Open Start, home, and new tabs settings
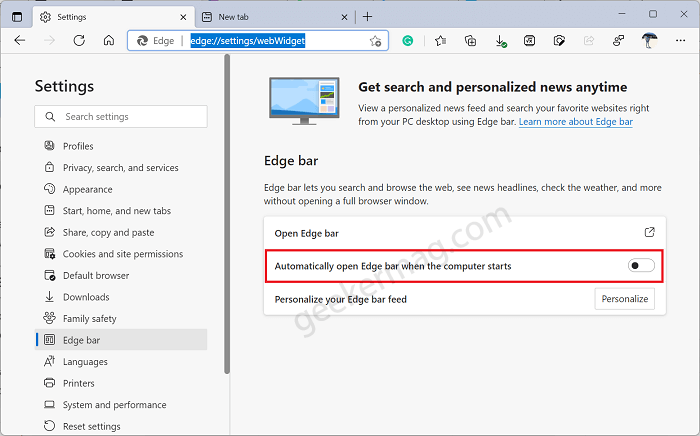This screenshot has width=700, height=436. pyautogui.click(x=121, y=211)
